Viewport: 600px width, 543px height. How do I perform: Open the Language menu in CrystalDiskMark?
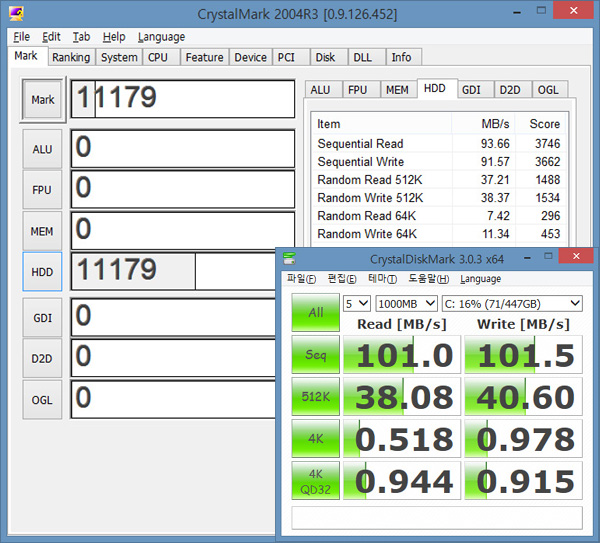pyautogui.click(x=480, y=279)
